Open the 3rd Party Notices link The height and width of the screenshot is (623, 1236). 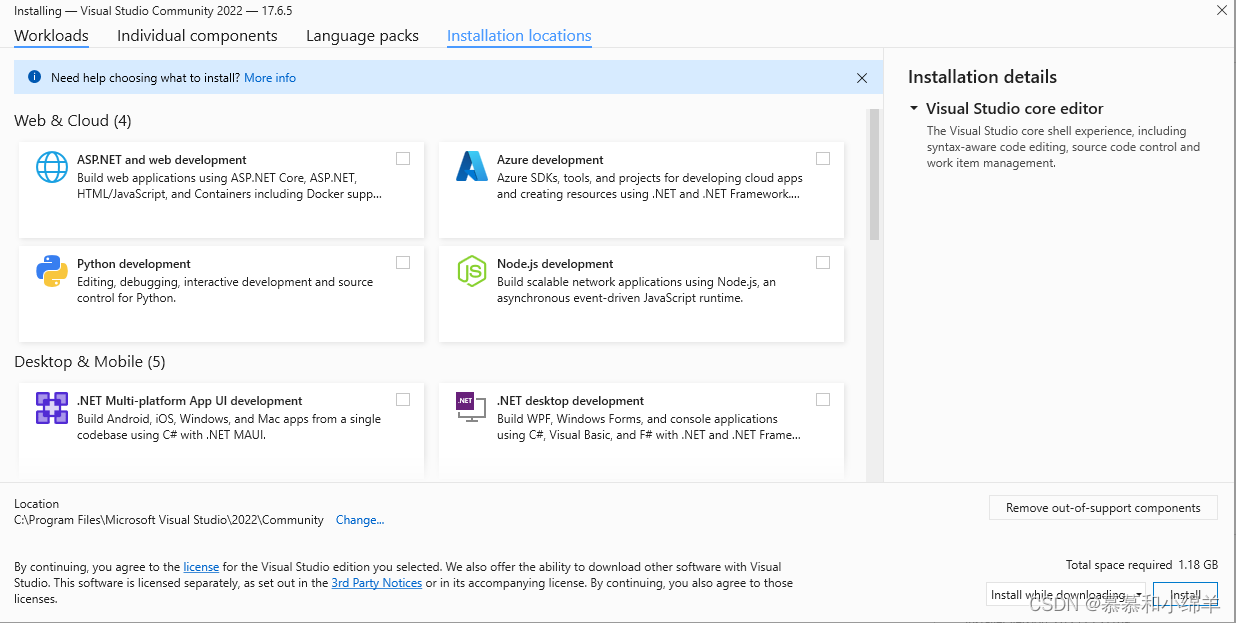377,583
